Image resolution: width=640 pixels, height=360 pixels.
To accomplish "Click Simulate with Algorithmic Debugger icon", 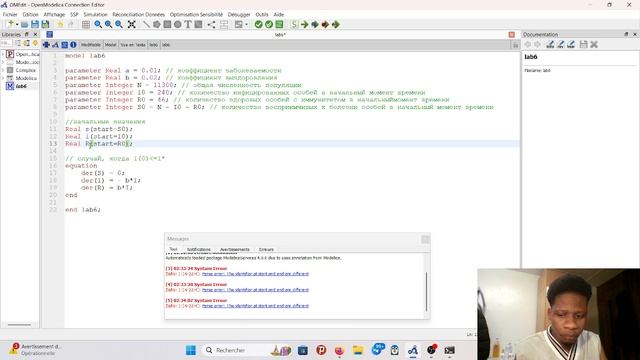I will pos(325,24).
